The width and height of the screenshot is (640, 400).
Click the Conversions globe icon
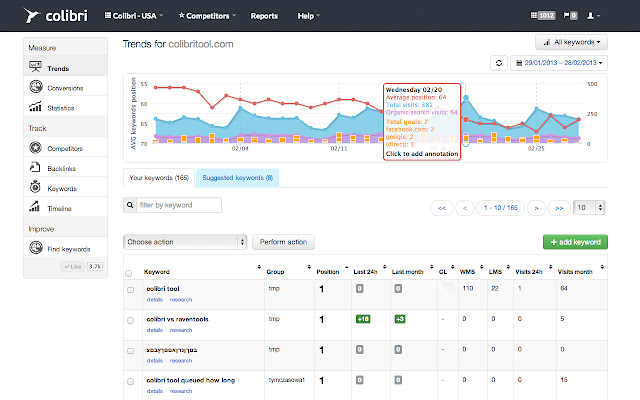click(36, 87)
